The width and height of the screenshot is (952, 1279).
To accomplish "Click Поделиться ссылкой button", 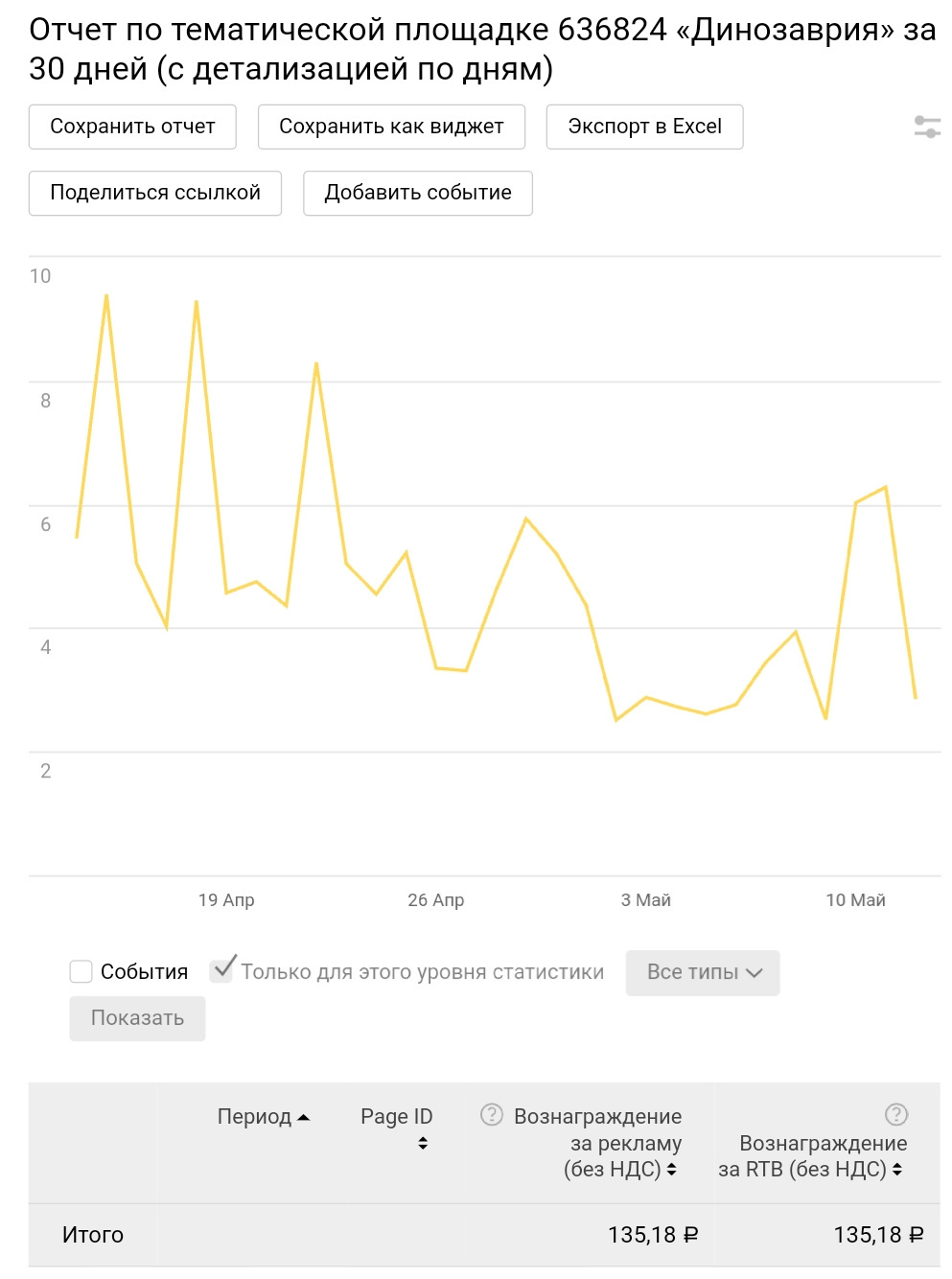I will point(155,193).
